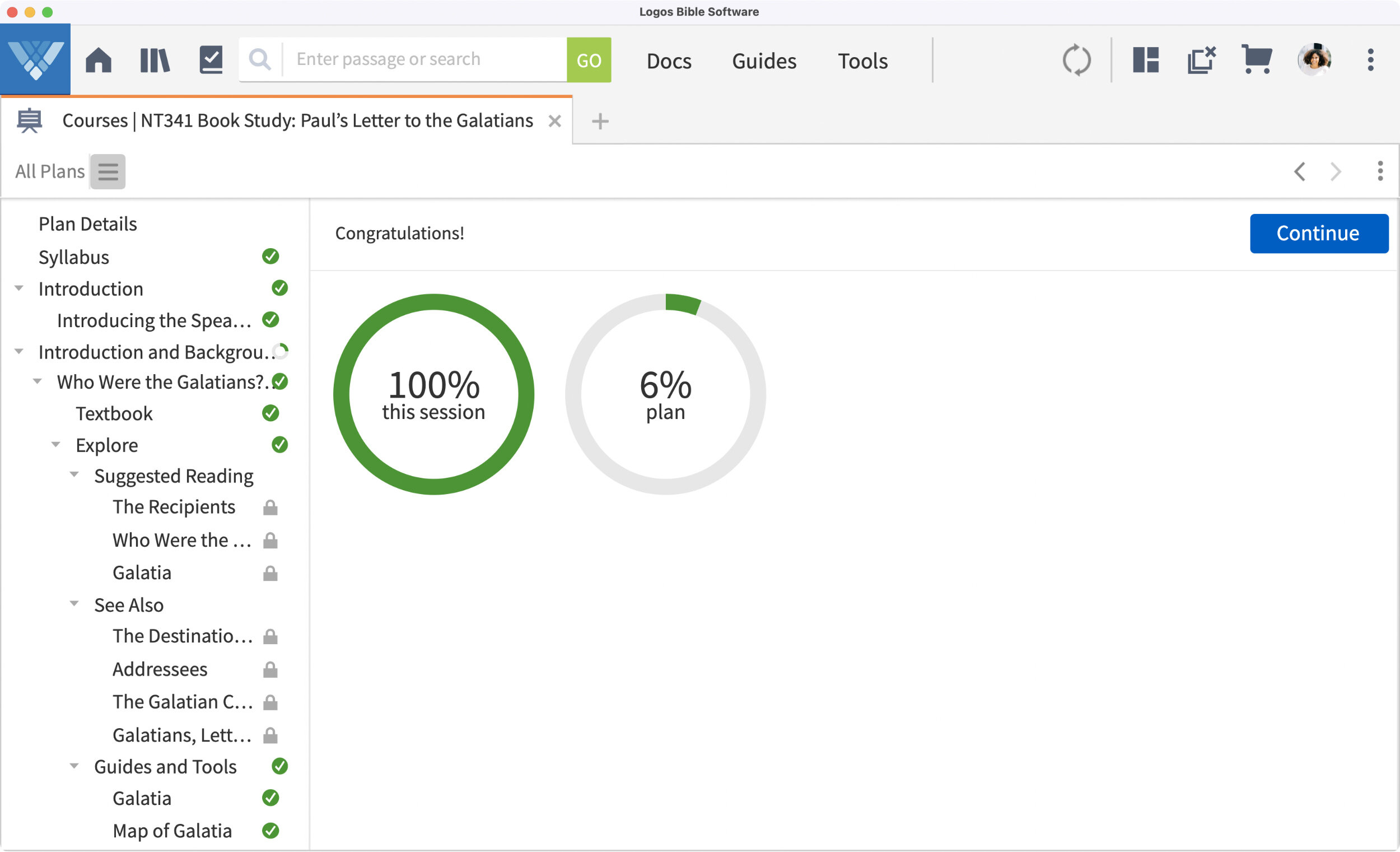Screen dimensions: 1400x852
Task: Open the course panel kebab menu
Action: click(1380, 170)
